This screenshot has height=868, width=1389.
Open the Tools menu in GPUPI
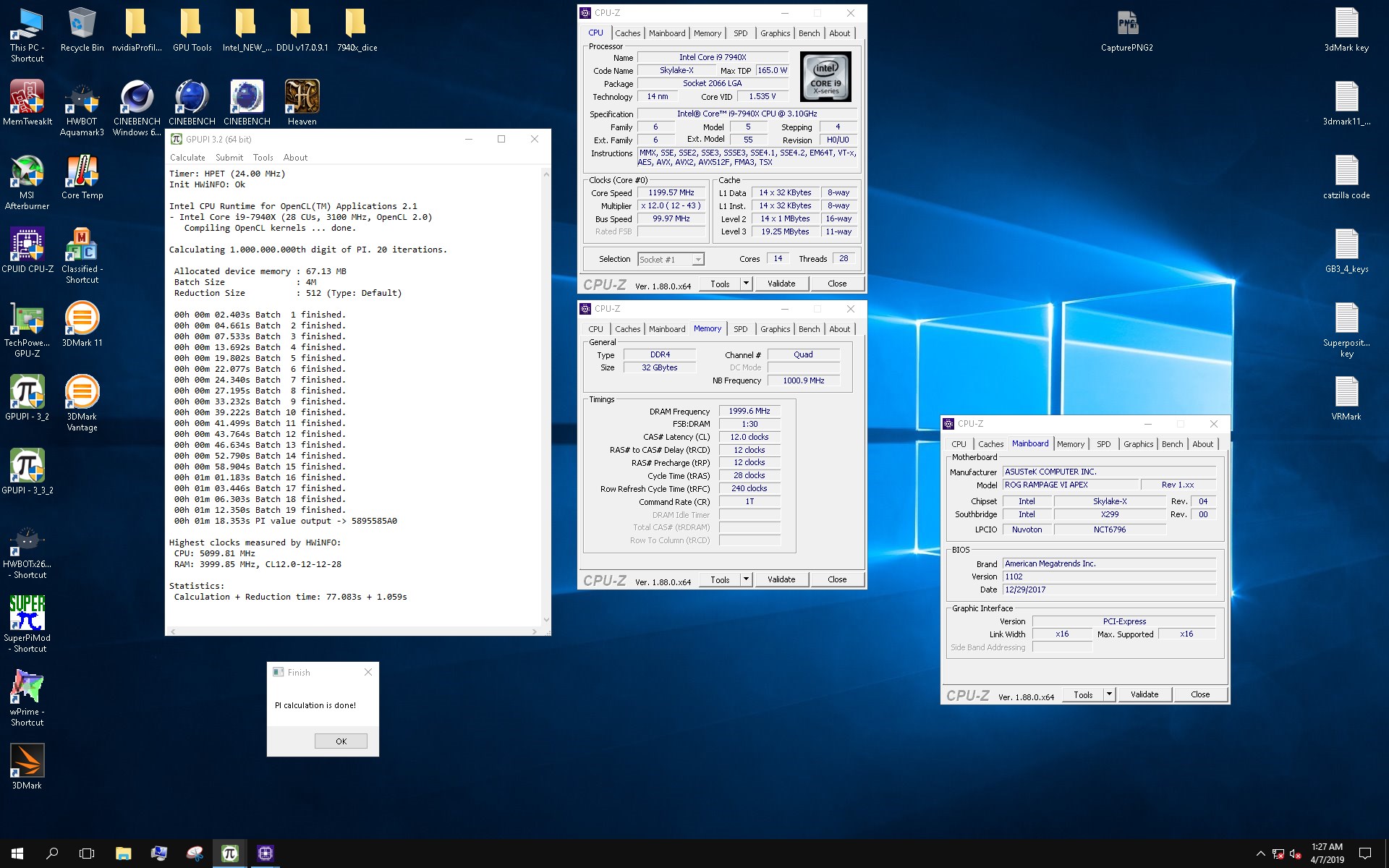coord(263,158)
